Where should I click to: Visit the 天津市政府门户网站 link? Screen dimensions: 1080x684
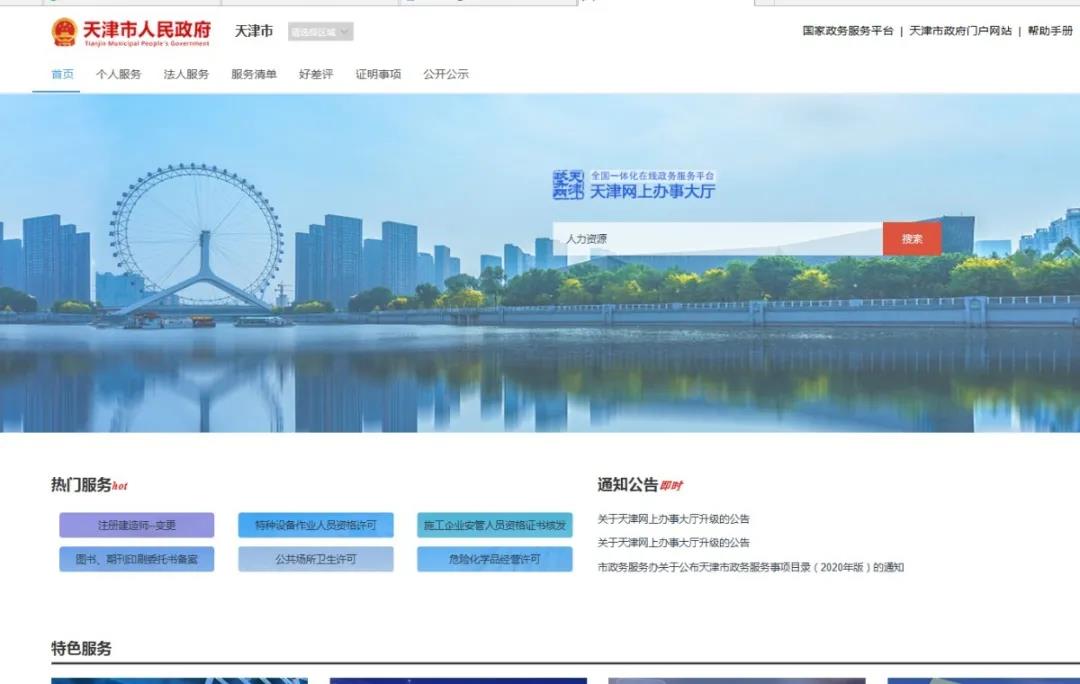point(960,31)
